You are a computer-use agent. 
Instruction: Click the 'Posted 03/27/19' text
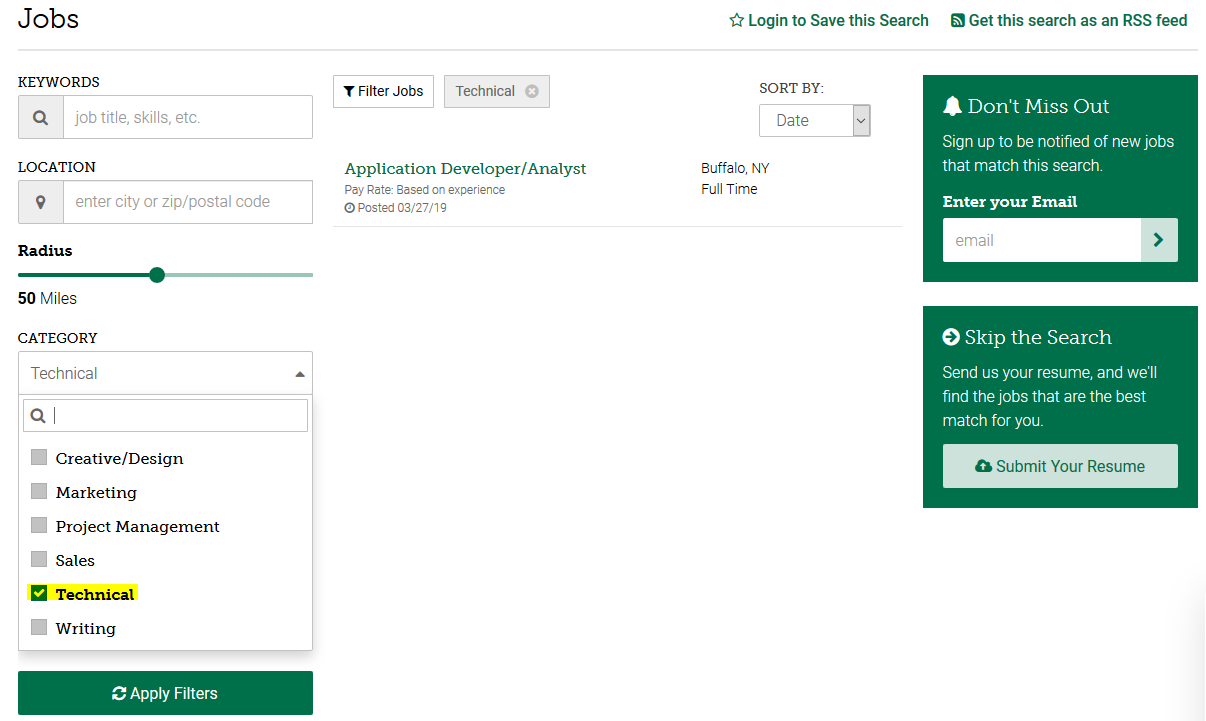(x=395, y=208)
